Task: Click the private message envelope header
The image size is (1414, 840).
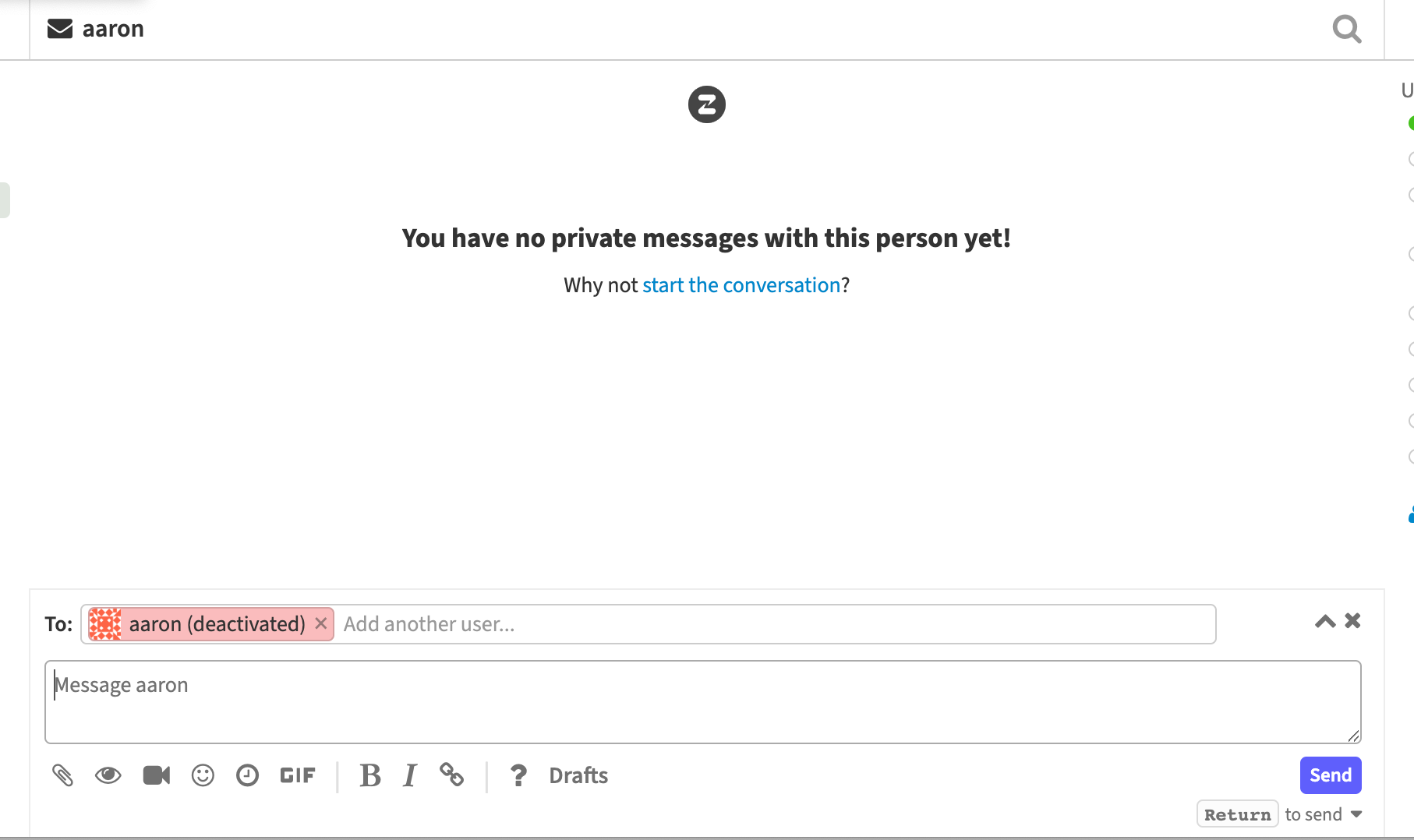Action: click(59, 28)
